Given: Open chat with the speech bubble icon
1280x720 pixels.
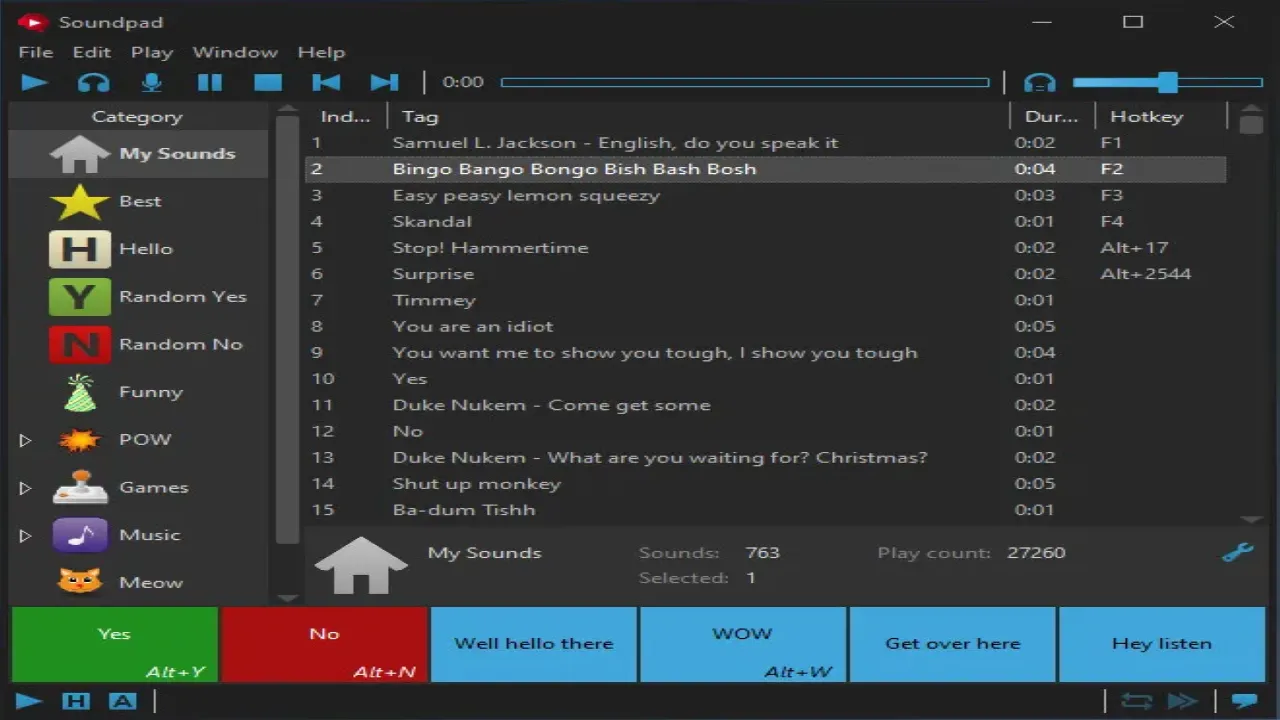Looking at the screenshot, I should (1243, 701).
